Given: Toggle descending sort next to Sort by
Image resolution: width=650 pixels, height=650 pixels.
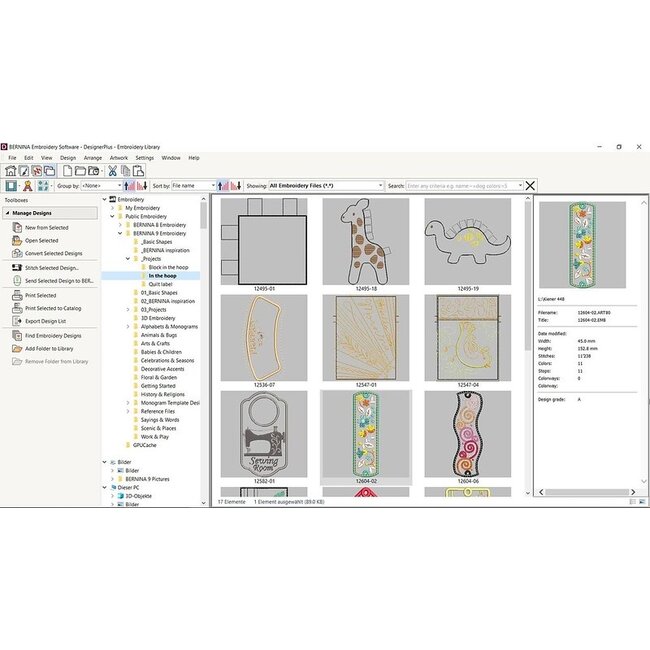Looking at the screenshot, I should coord(235,186).
